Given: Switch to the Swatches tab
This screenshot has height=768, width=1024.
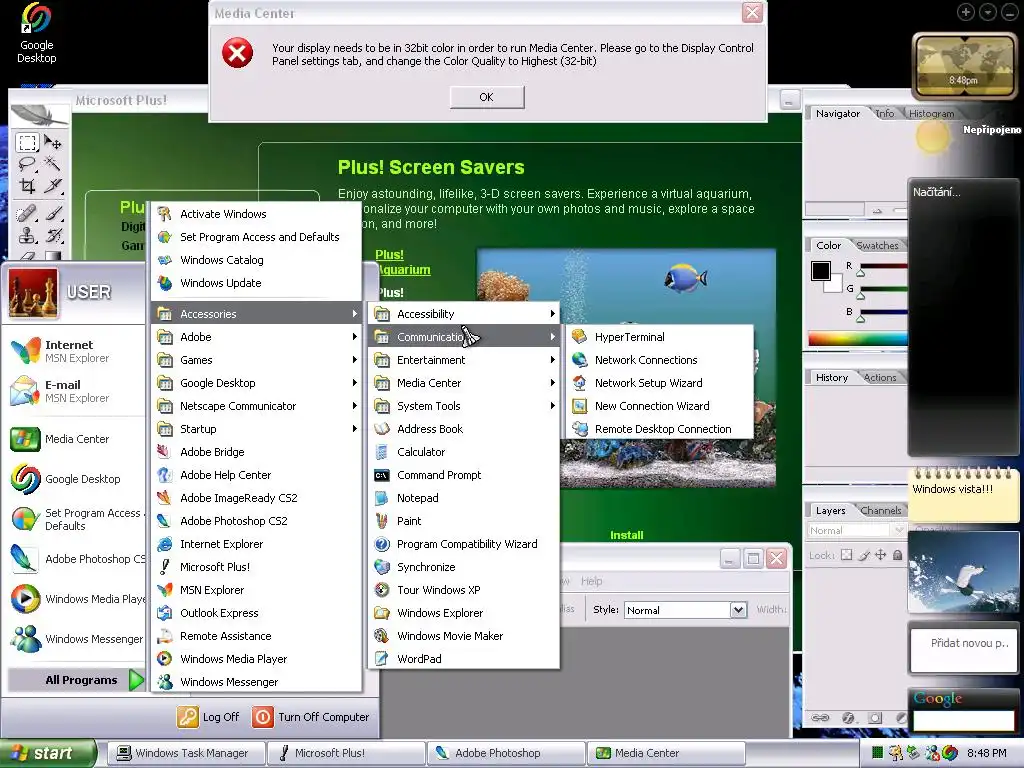Looking at the screenshot, I should [877, 246].
